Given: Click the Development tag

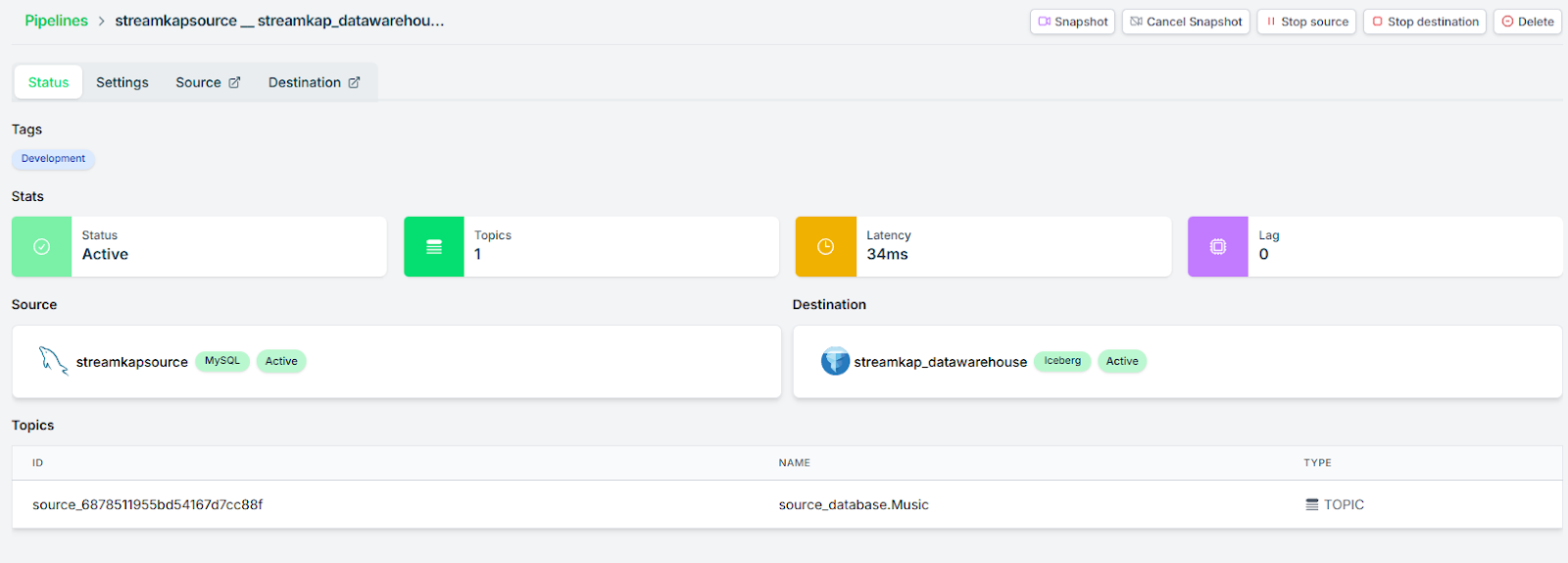Looking at the screenshot, I should point(53,159).
